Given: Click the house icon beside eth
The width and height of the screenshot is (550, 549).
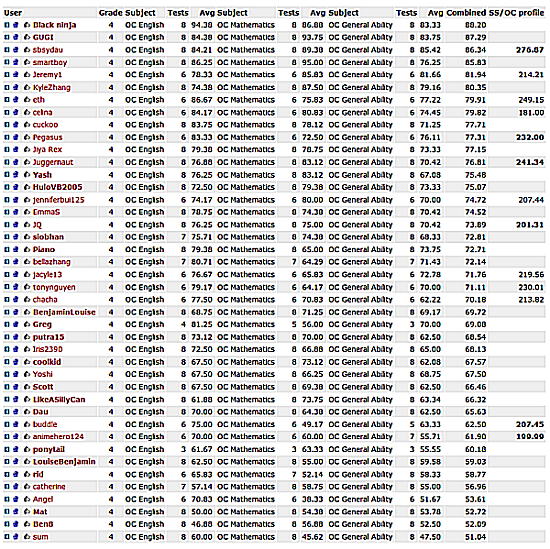Looking at the screenshot, I should 27,100.
